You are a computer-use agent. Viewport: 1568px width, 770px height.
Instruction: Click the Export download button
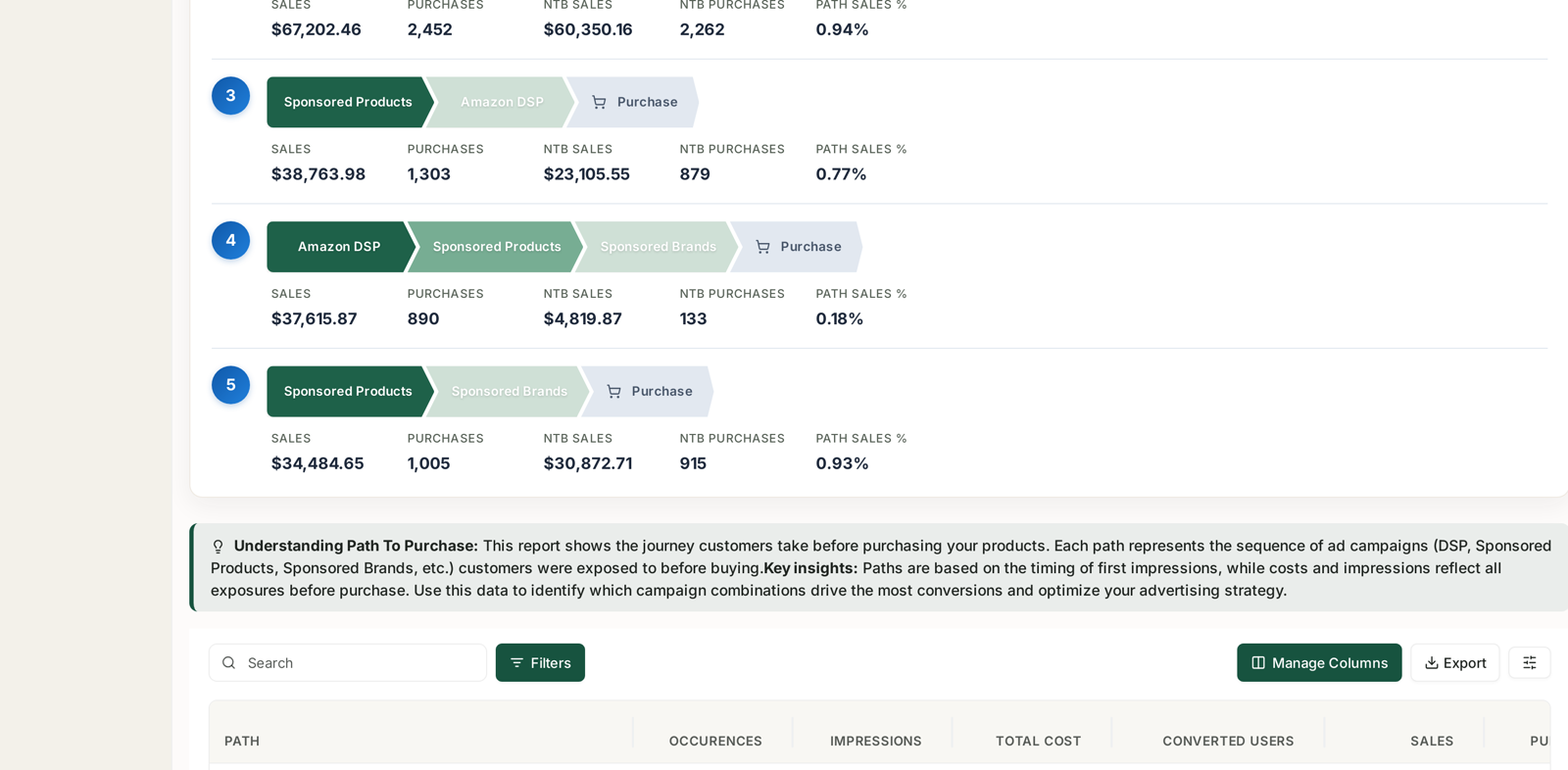click(1454, 663)
